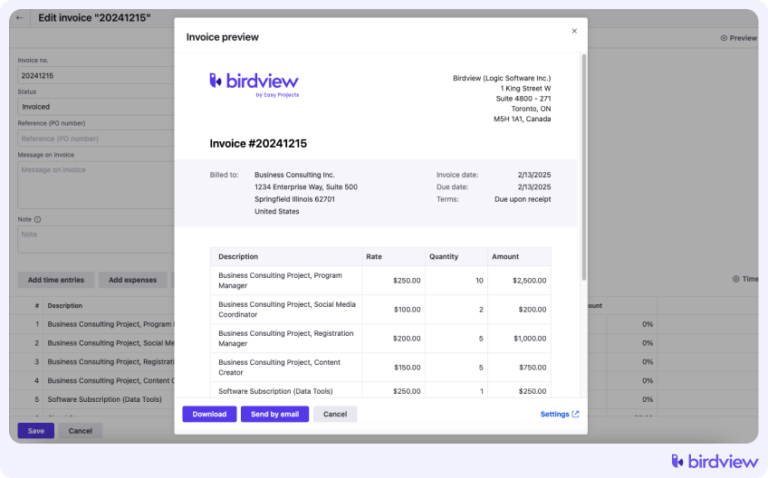Click the invoice preview vertical scrollbar
The width and height of the screenshot is (768, 478).
tap(583, 167)
